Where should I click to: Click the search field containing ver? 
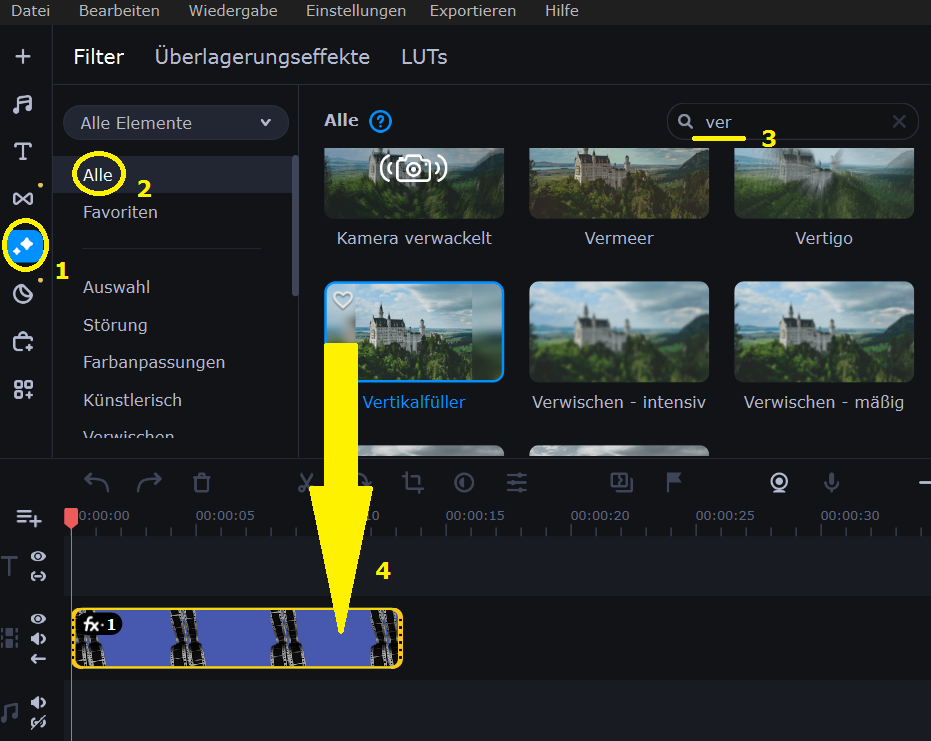click(793, 122)
